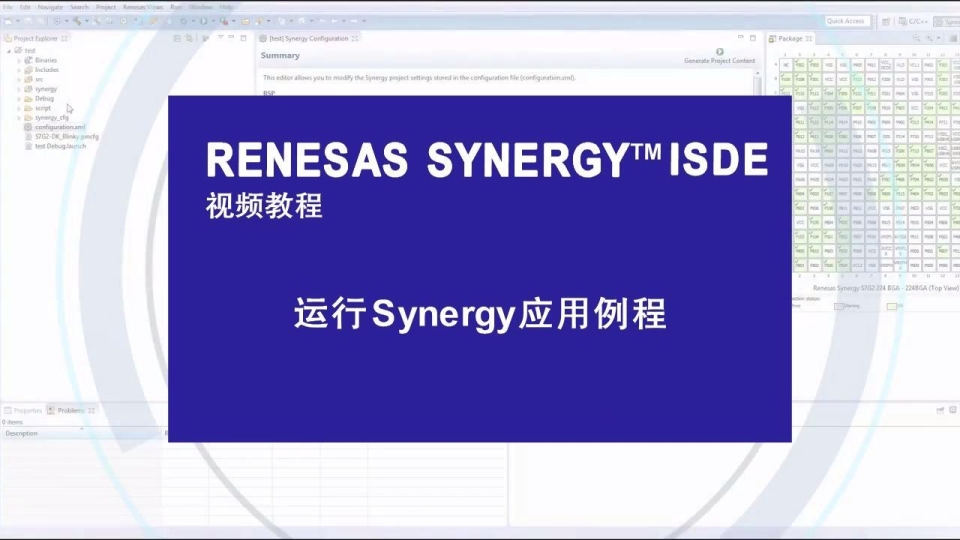Open the File menu

[8, 7]
